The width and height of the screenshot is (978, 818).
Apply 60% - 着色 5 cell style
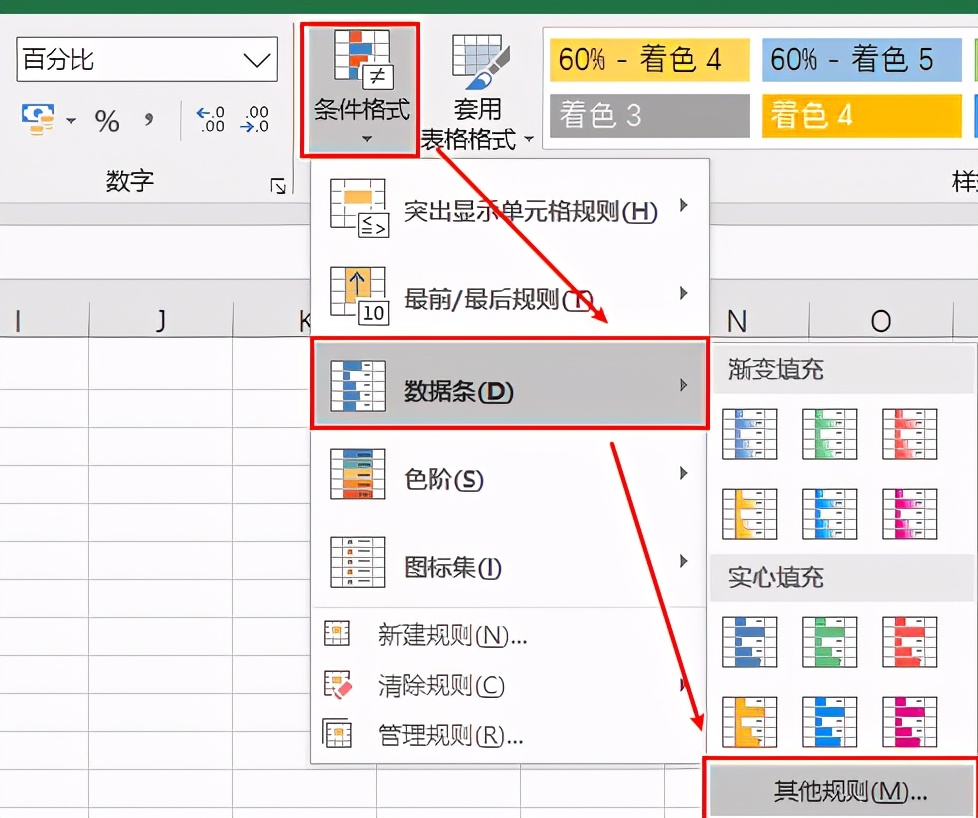coord(861,60)
